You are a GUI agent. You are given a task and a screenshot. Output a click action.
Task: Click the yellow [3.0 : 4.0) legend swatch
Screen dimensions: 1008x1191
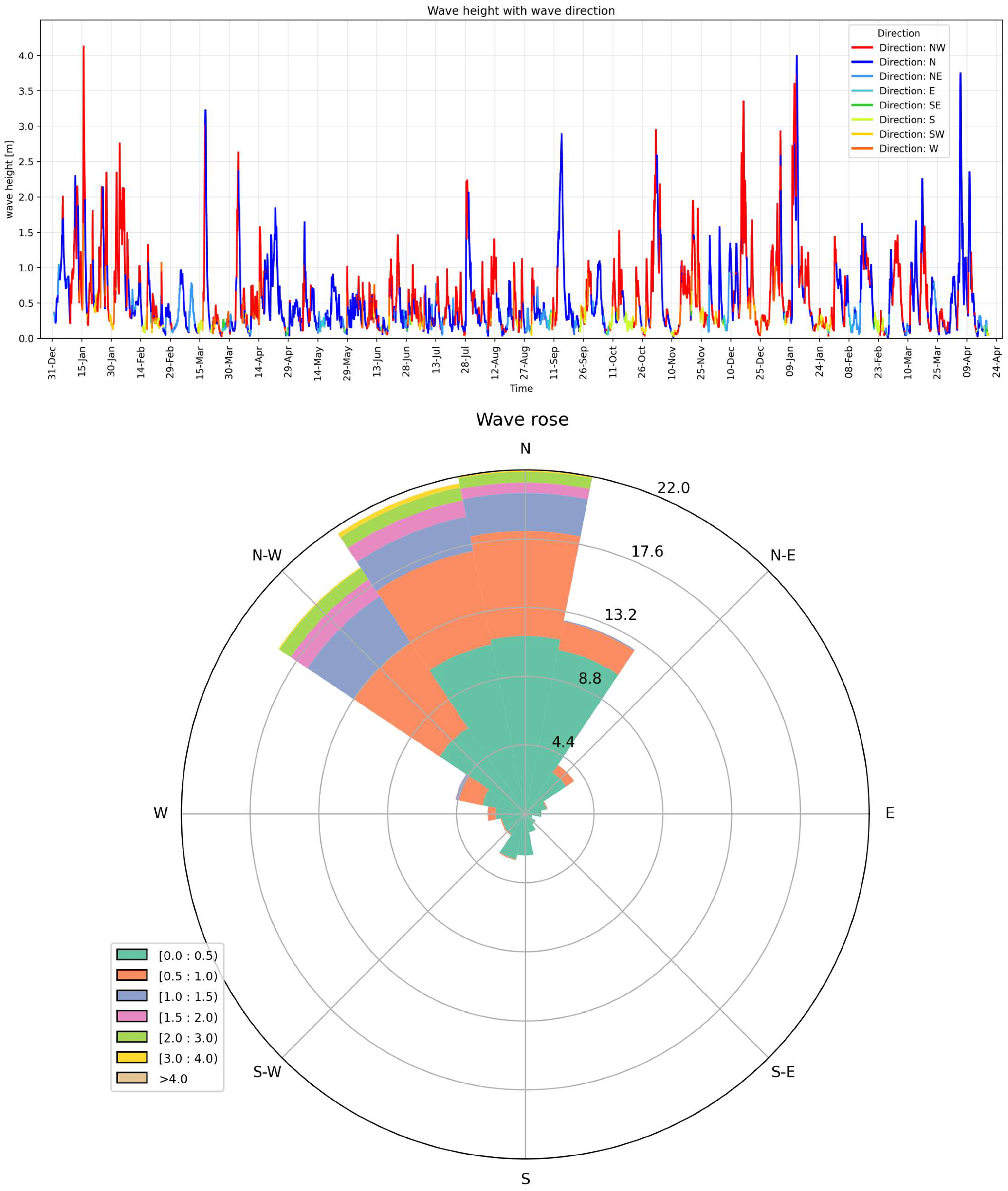[132, 1057]
